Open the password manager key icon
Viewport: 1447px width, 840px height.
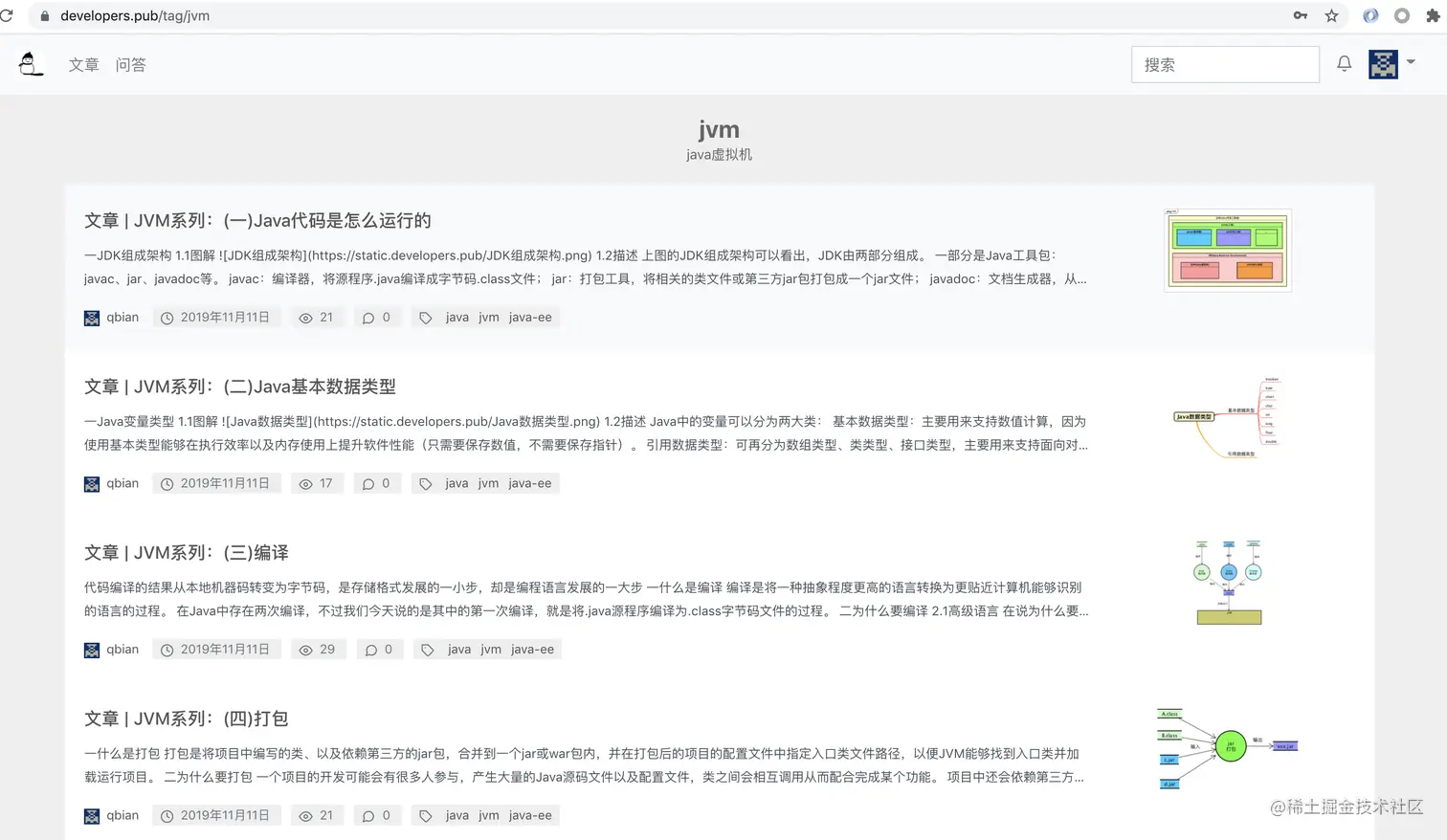coord(1300,15)
